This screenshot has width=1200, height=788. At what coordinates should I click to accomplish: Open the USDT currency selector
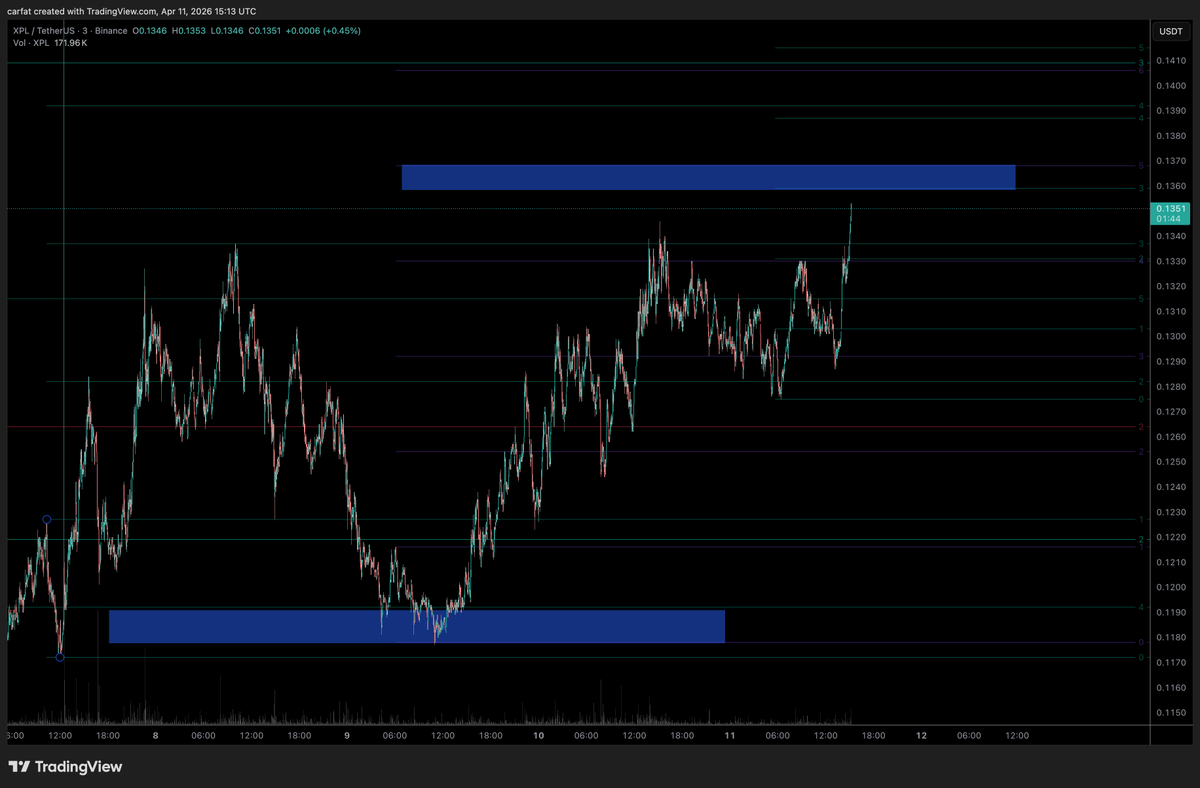(1169, 32)
